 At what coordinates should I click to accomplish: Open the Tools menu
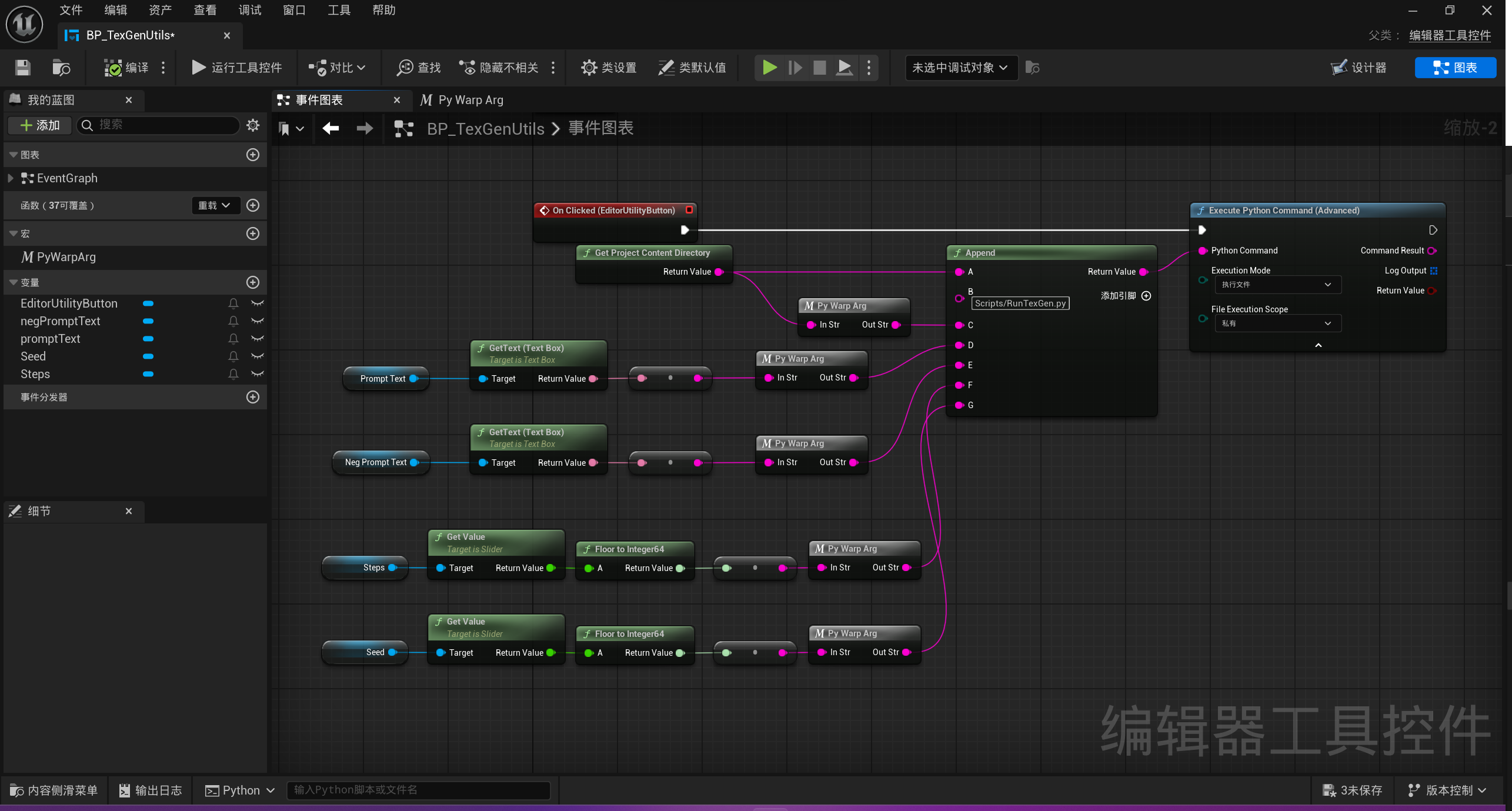point(339,10)
